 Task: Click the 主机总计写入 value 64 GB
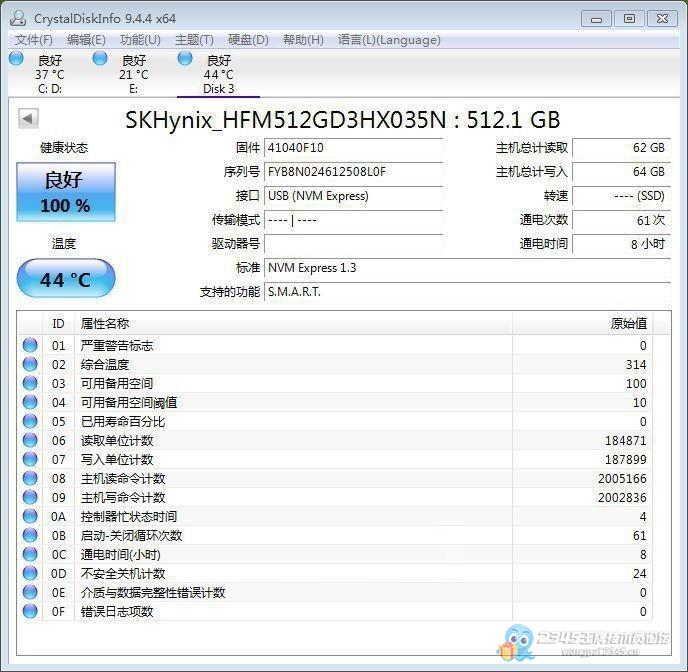[622, 172]
